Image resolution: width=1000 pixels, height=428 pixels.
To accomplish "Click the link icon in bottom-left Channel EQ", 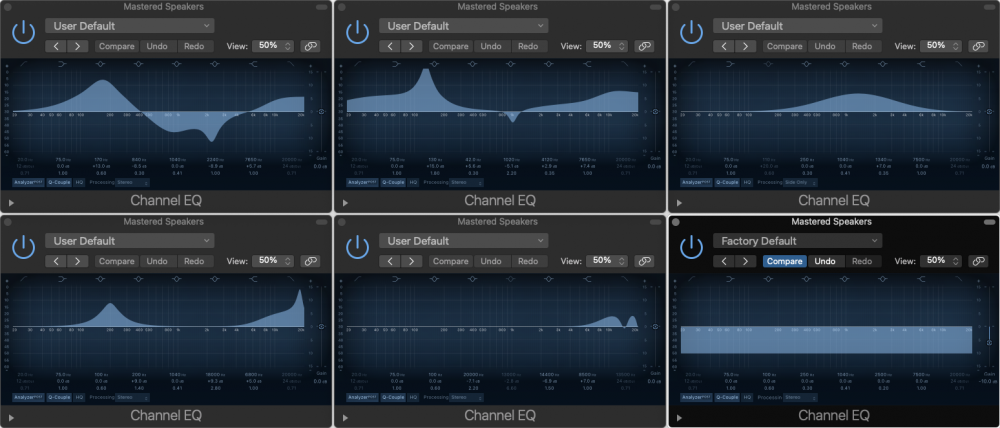I will tap(310, 261).
